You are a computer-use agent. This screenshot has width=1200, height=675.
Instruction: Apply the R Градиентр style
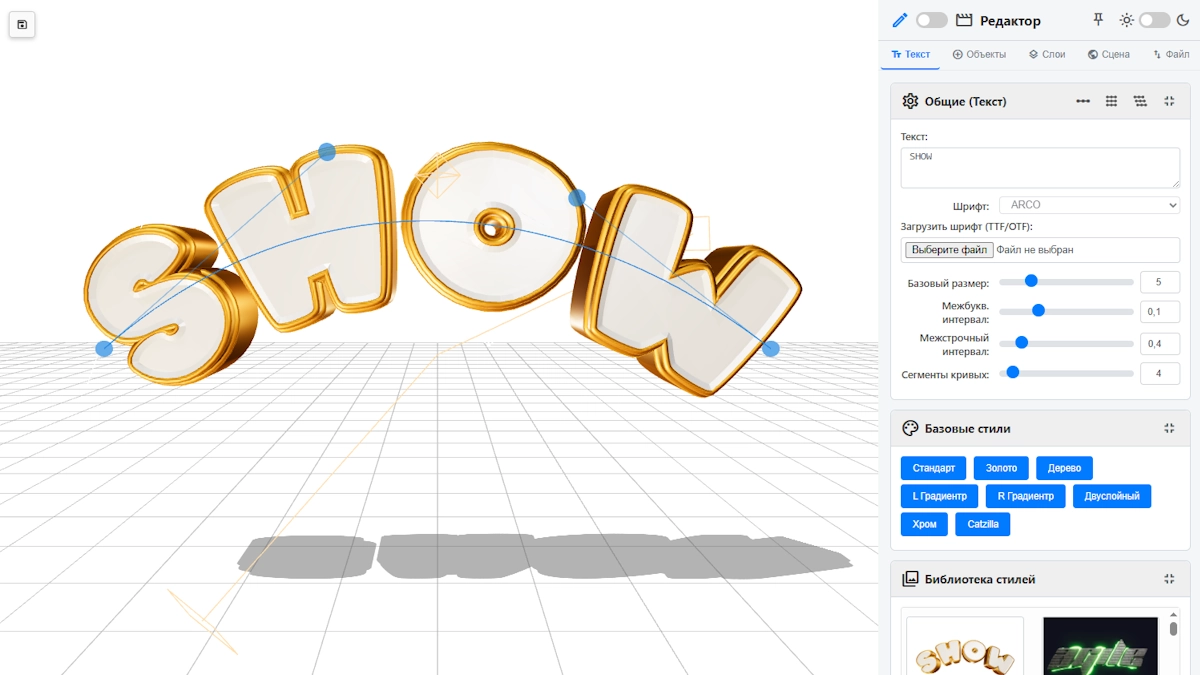pos(1025,496)
